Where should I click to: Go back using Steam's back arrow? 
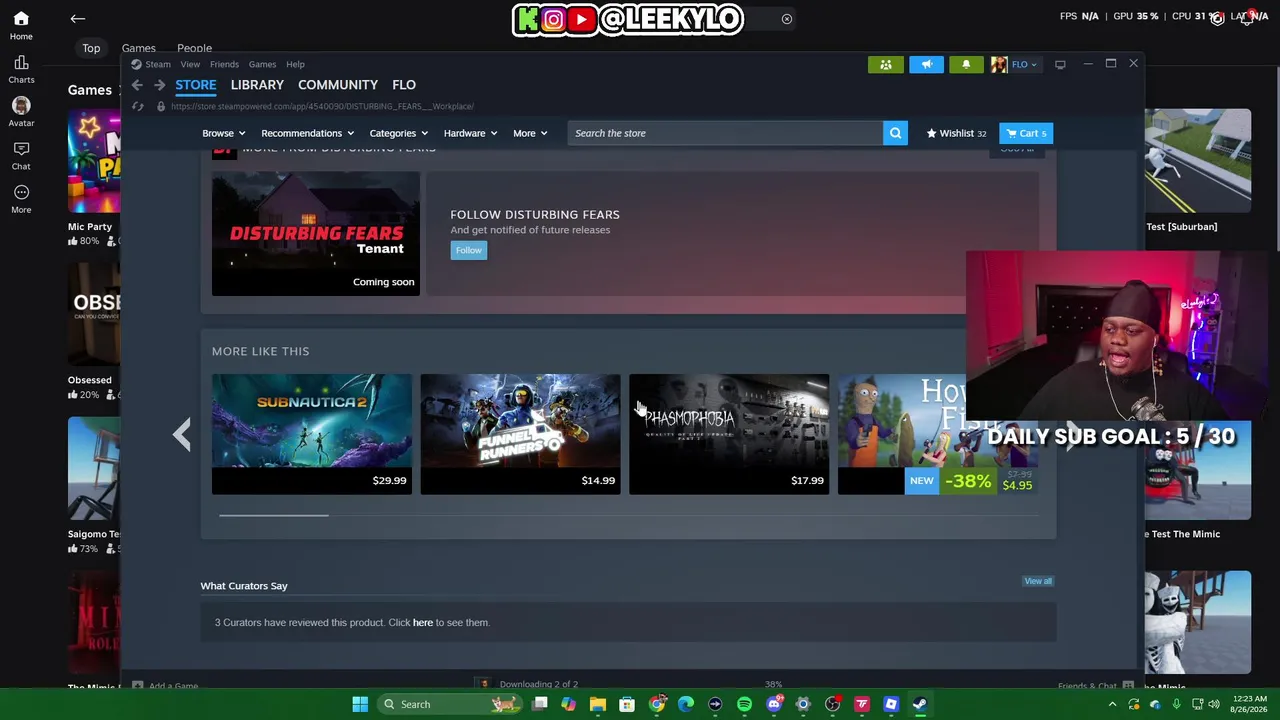137,85
